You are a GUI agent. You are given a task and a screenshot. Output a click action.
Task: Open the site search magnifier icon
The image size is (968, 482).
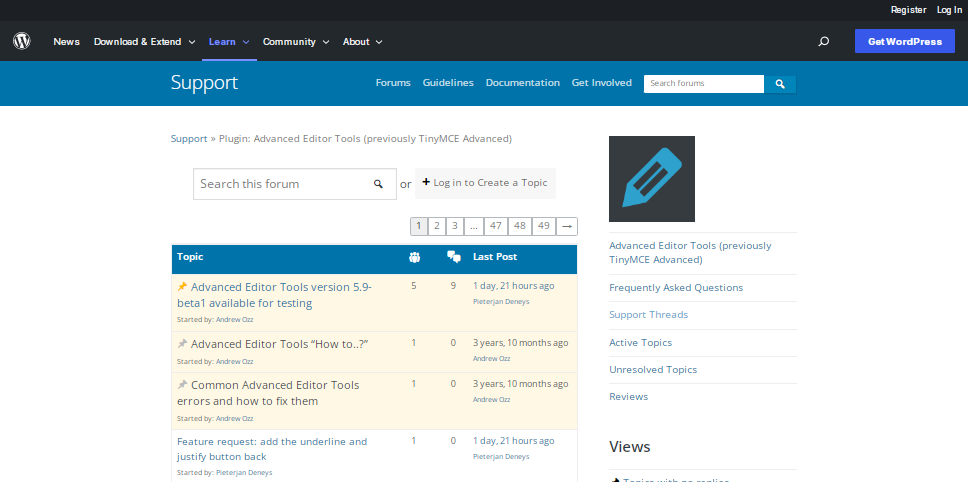click(823, 42)
